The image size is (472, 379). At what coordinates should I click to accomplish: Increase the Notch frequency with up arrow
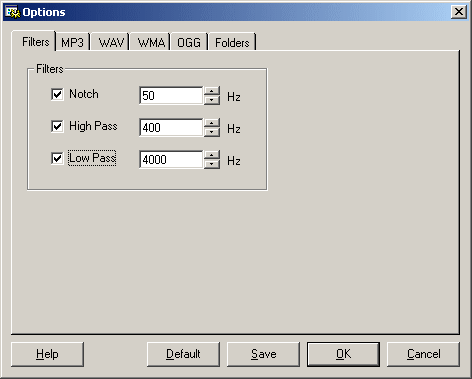(212, 91)
